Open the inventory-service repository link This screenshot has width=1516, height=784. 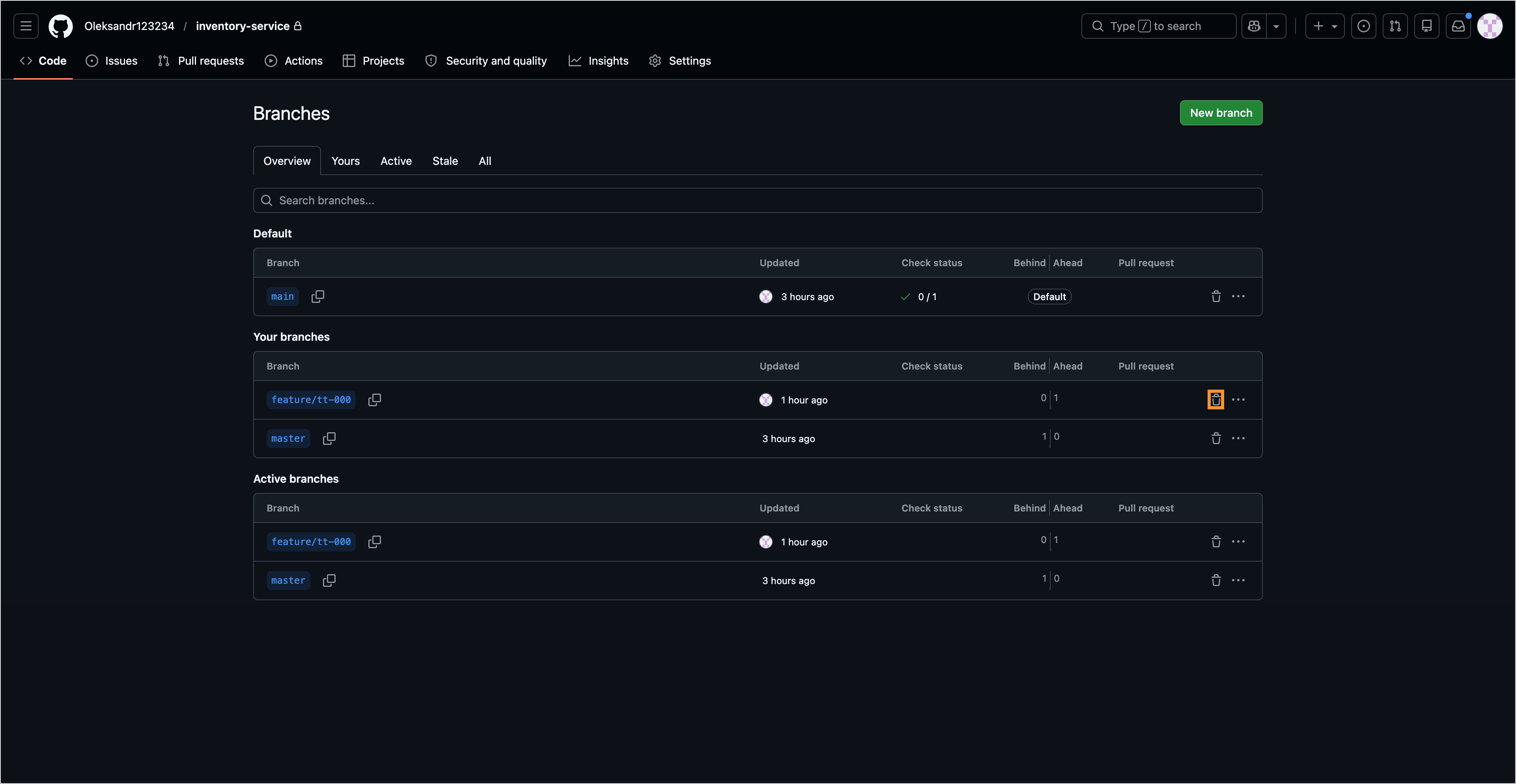tap(243, 26)
